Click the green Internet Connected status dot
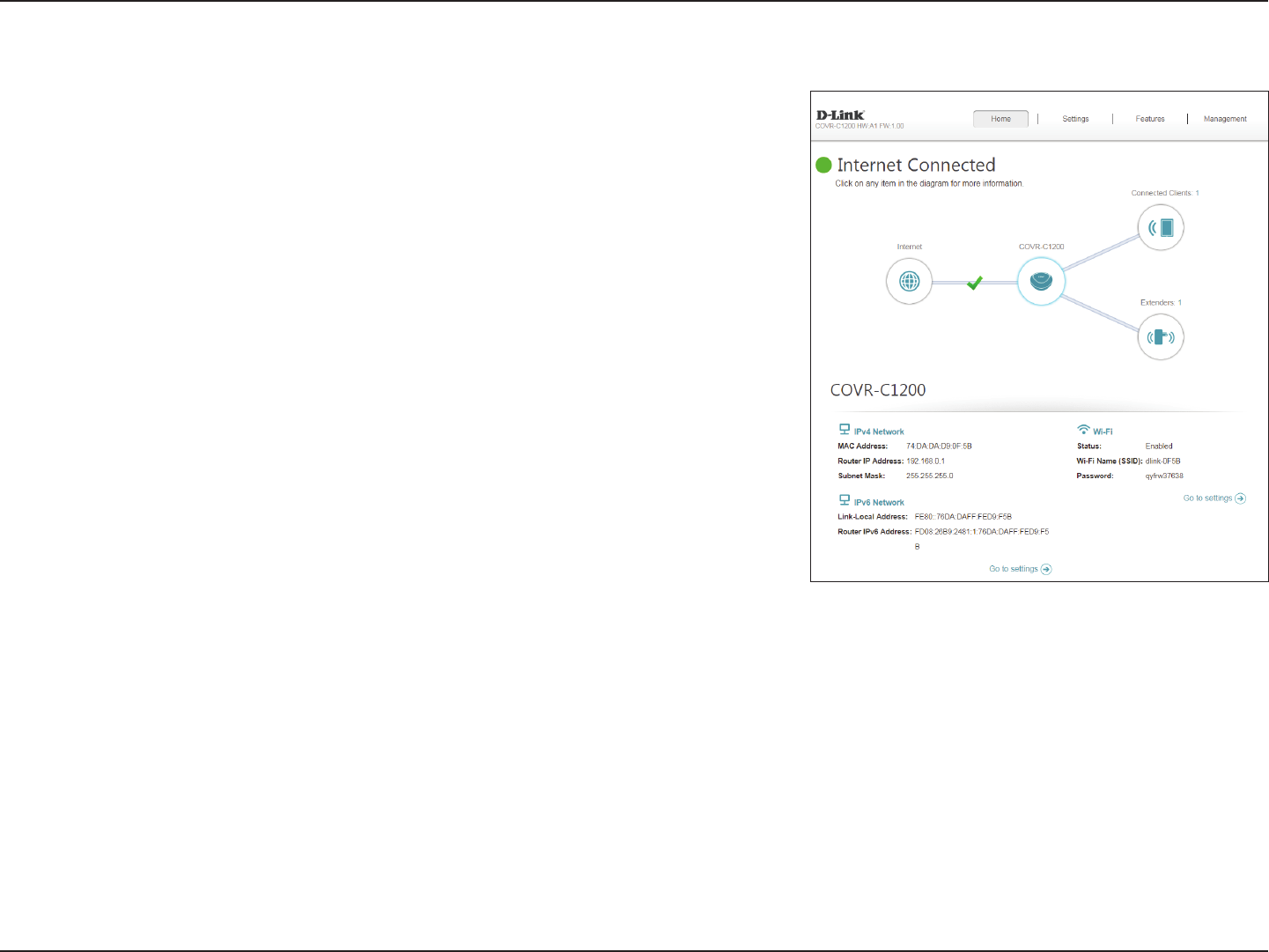The height and width of the screenshot is (952, 1269). pyautogui.click(x=824, y=165)
